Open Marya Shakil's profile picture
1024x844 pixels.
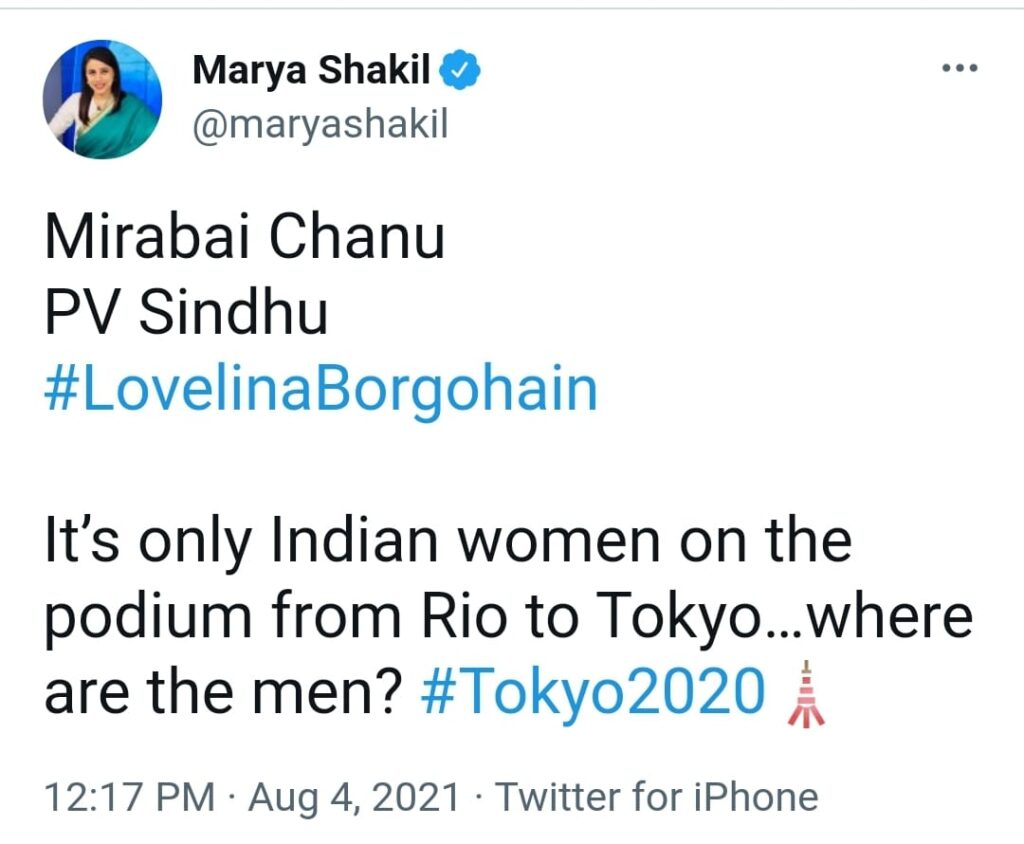(103, 99)
